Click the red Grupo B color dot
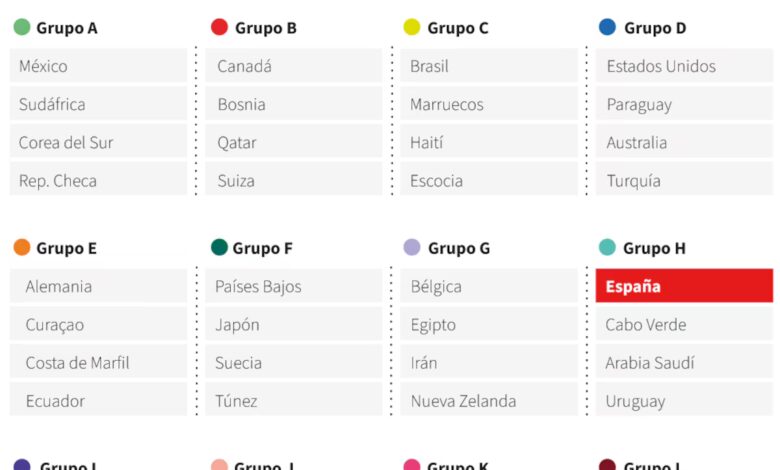Image resolution: width=780 pixels, height=470 pixels. click(x=220, y=27)
